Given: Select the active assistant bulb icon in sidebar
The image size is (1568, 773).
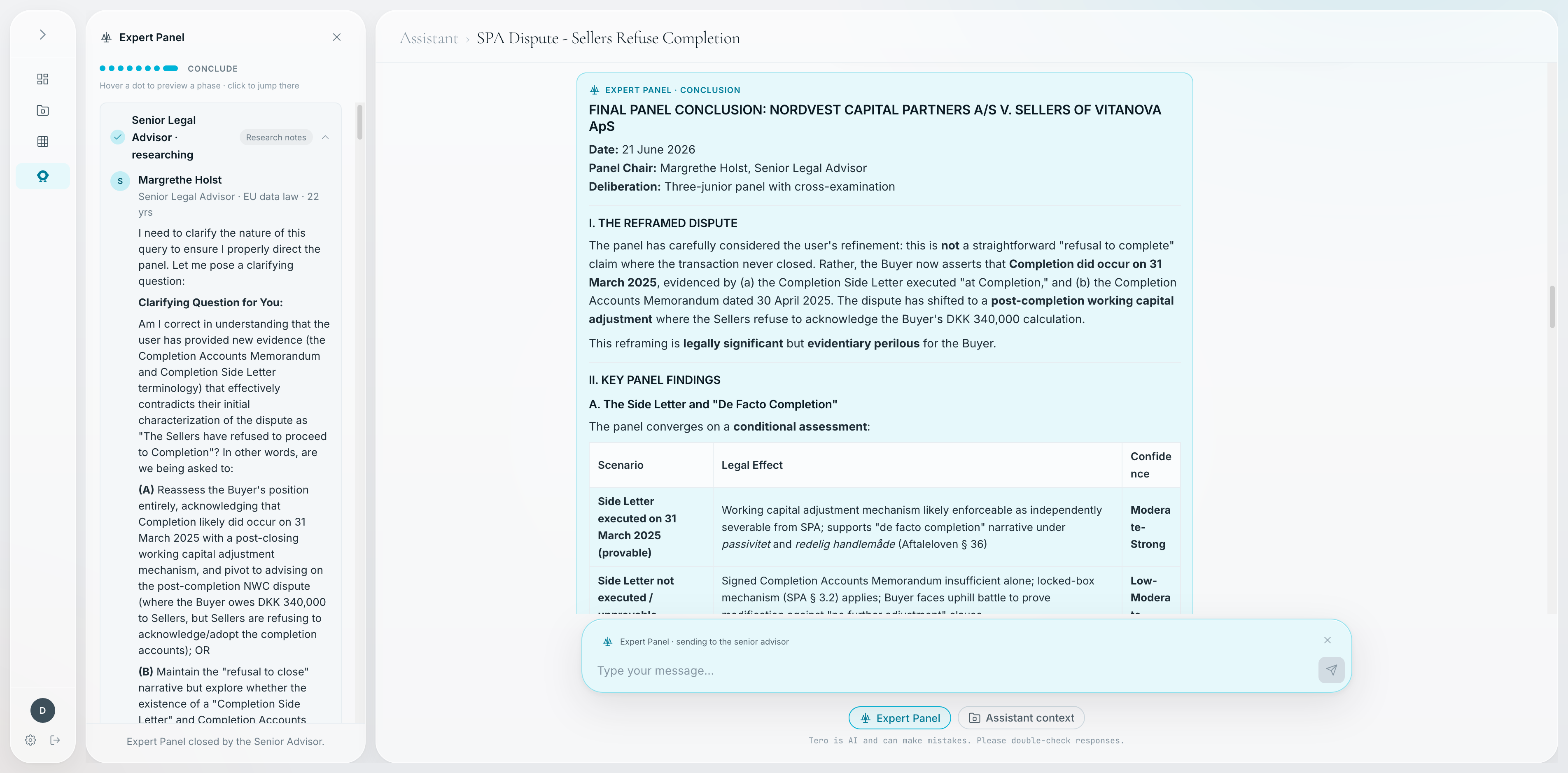Looking at the screenshot, I should point(42,177).
